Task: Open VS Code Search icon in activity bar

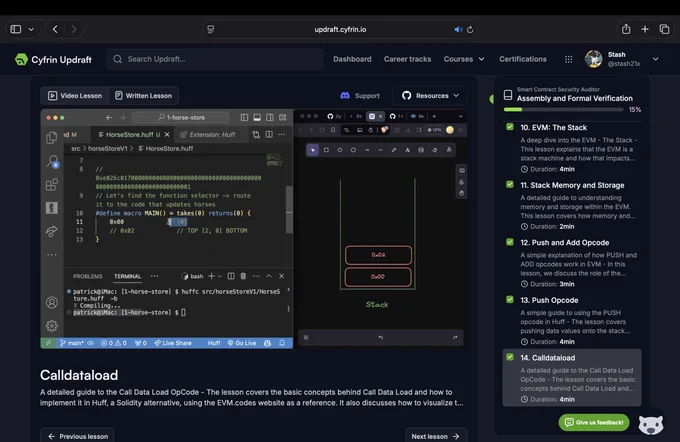Action: coord(52,161)
